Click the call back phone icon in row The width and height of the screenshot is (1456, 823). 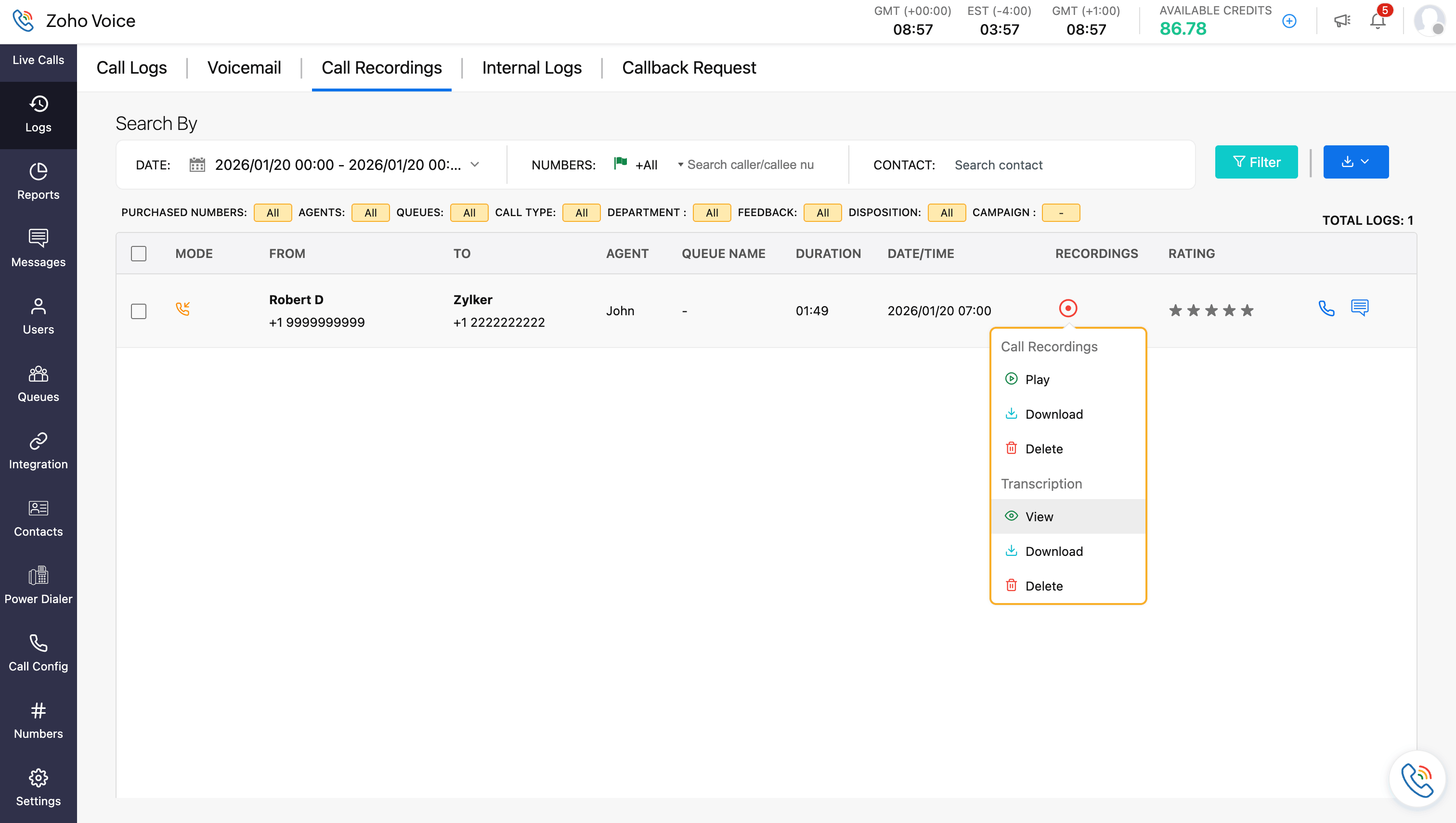(1326, 308)
